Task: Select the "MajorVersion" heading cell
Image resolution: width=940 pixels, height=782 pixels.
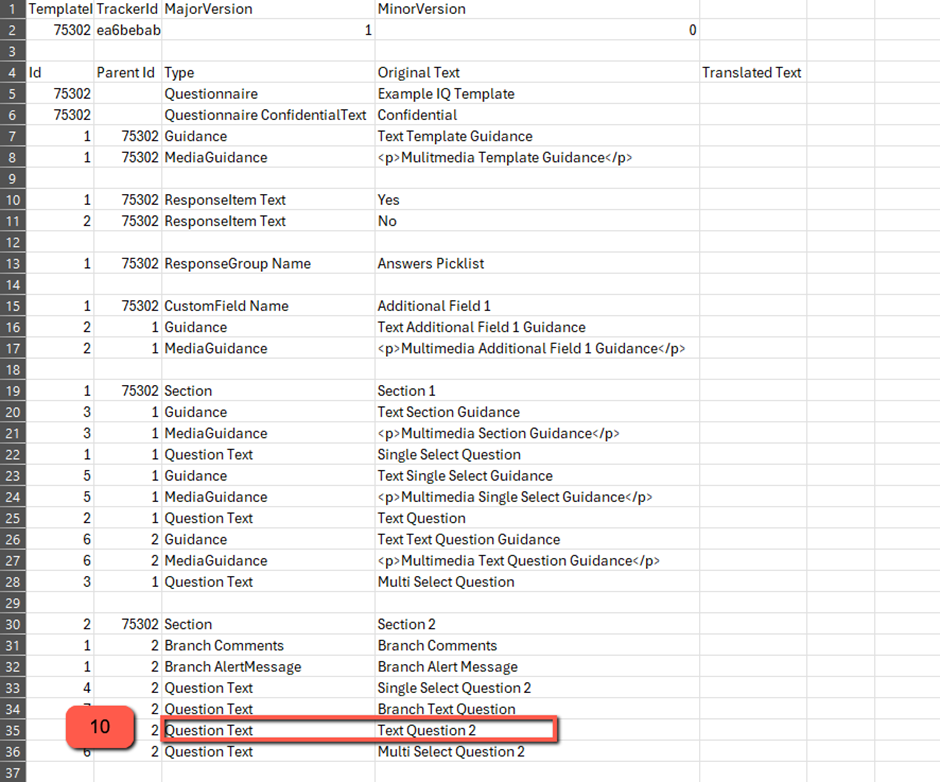Action: 208,9
